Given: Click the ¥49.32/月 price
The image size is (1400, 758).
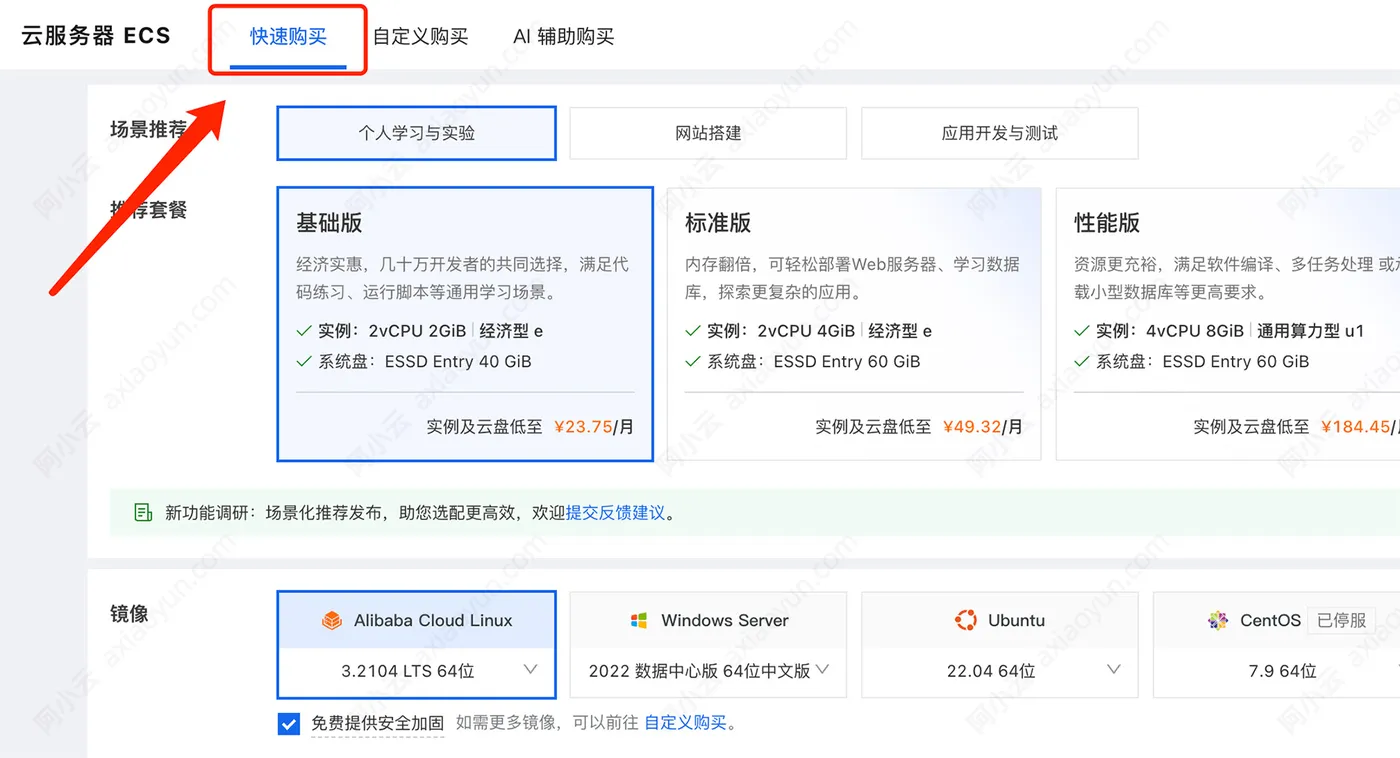Looking at the screenshot, I should point(981,427).
